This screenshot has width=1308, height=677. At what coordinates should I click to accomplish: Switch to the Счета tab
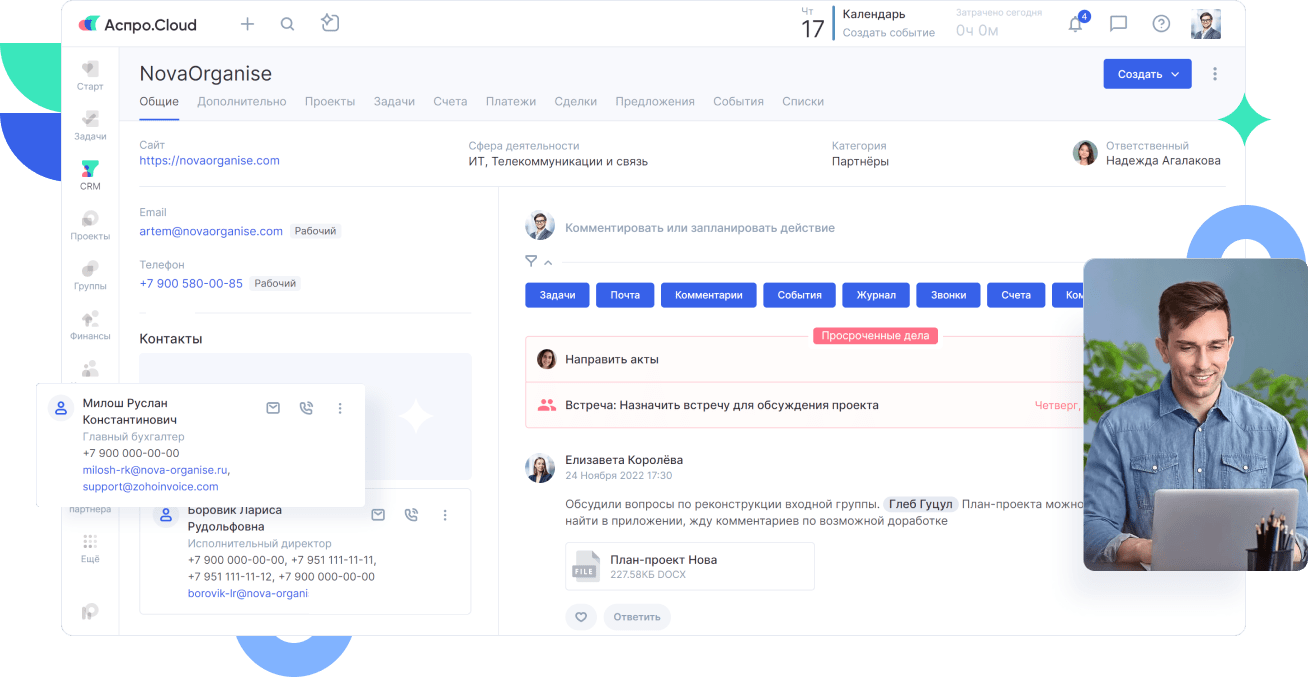coord(450,101)
